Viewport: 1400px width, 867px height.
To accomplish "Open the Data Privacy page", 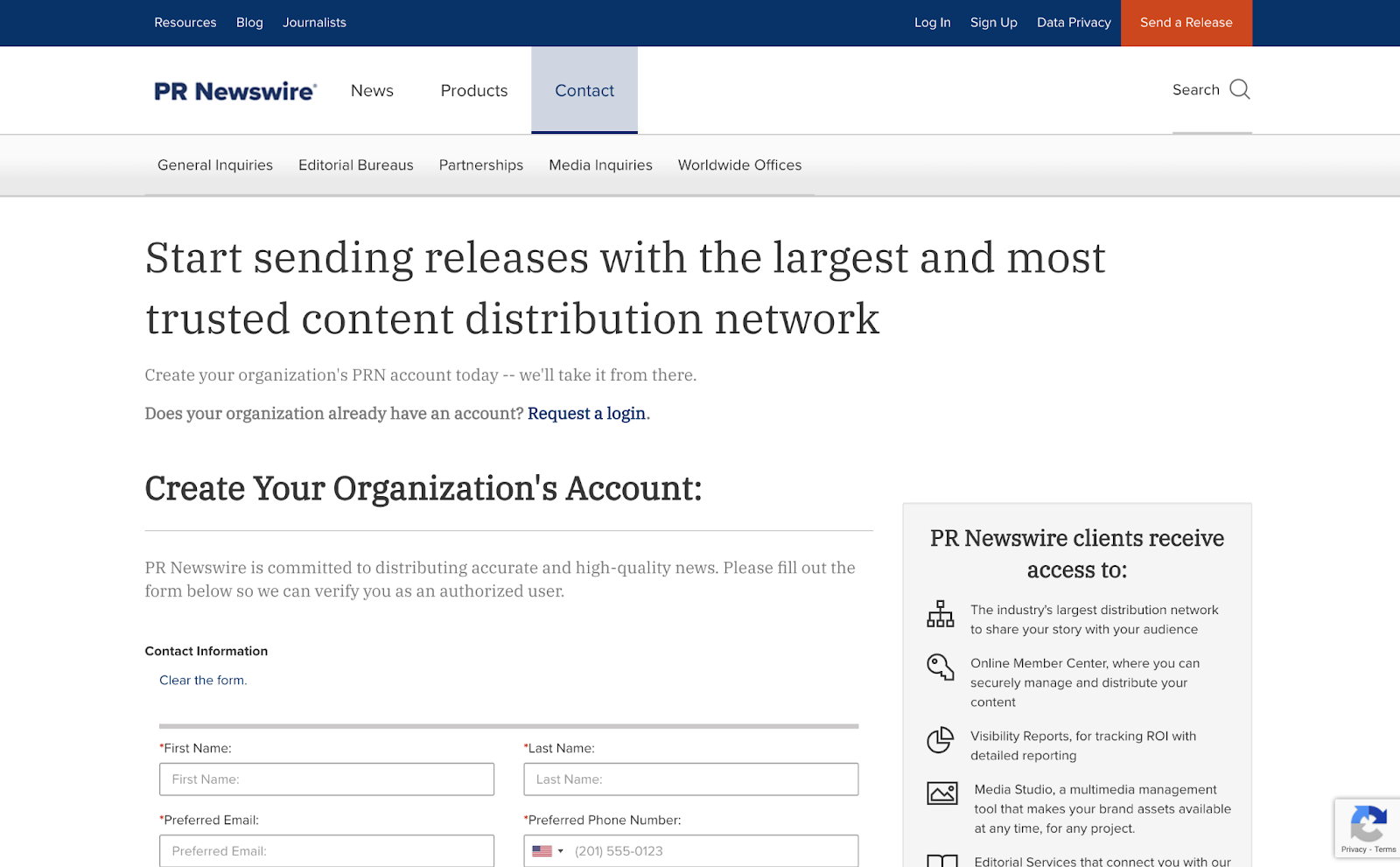I will [x=1074, y=23].
